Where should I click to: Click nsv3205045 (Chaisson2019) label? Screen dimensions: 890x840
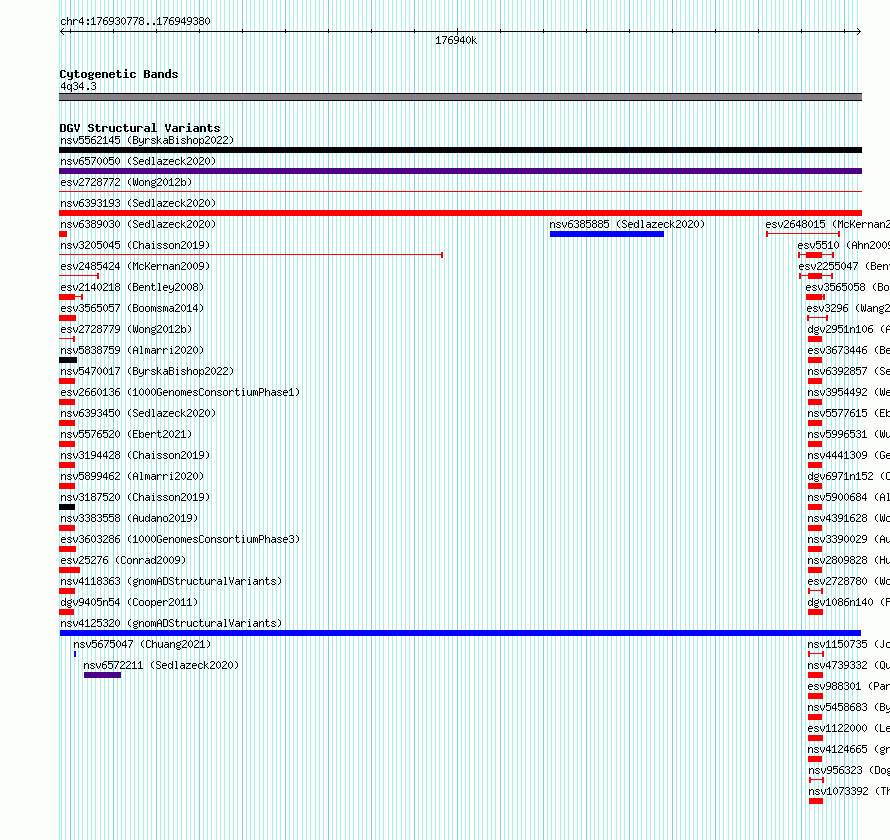[x=135, y=245]
